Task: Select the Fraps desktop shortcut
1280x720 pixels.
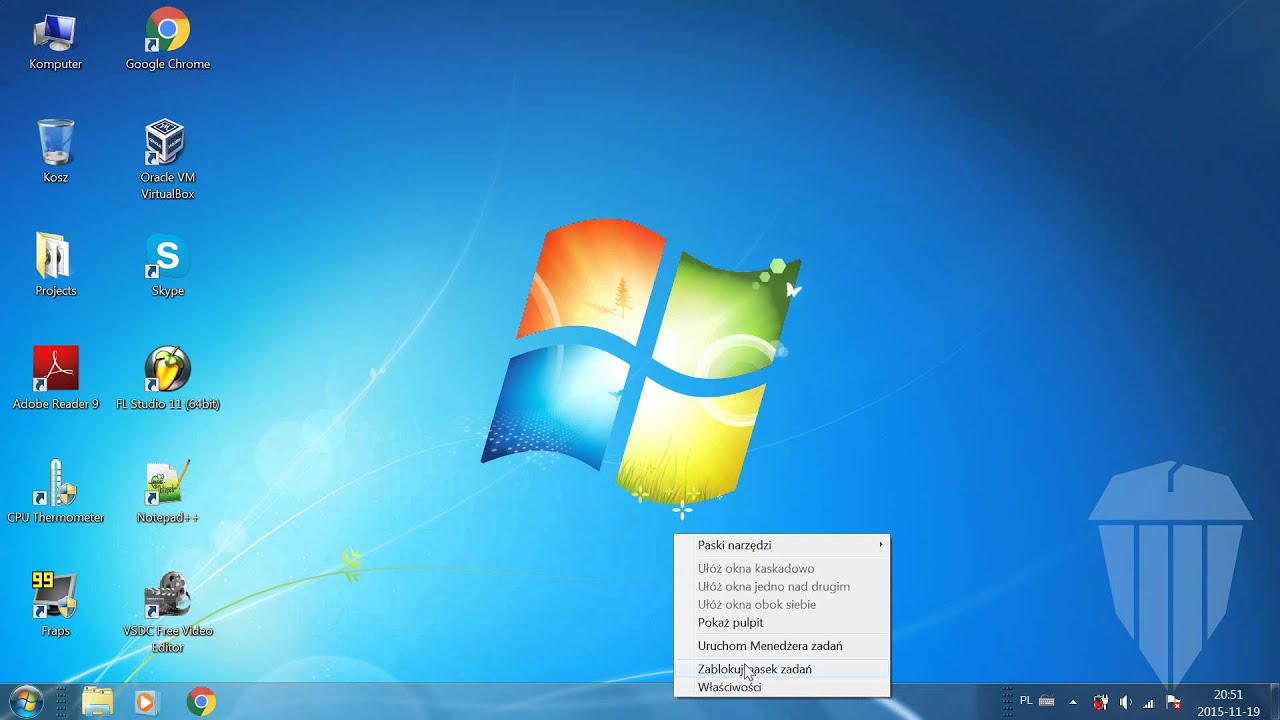Action: 55,605
